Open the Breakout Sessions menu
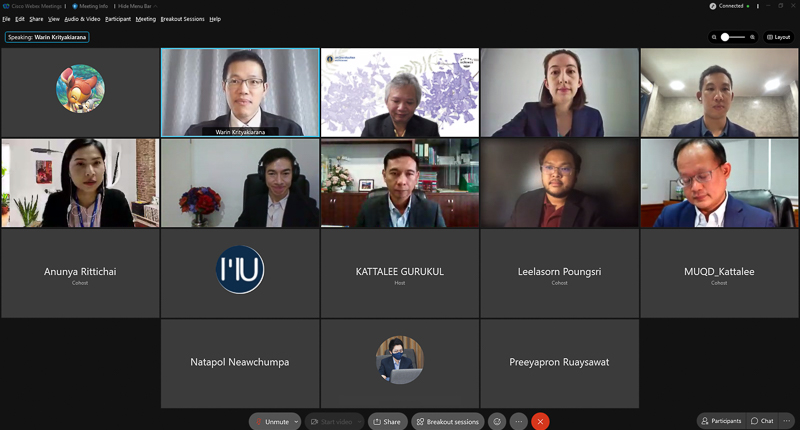This screenshot has width=800, height=430. 183,19
